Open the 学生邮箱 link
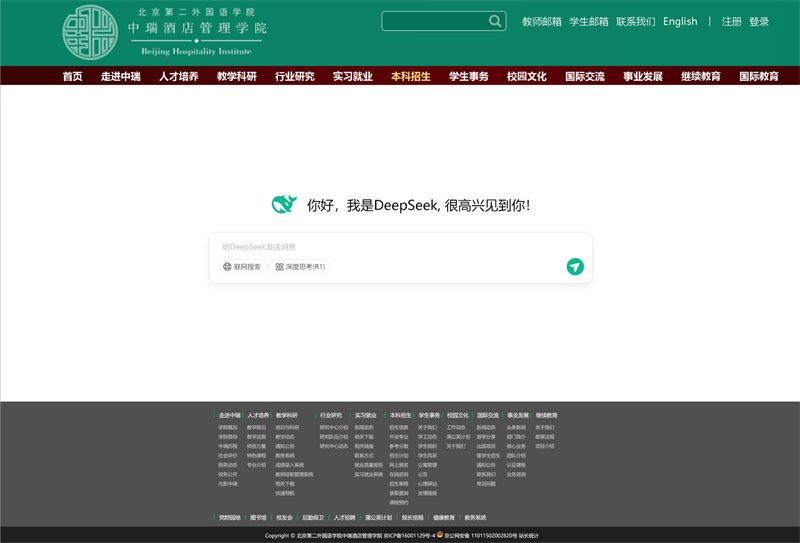The width and height of the screenshot is (800, 543). (589, 21)
